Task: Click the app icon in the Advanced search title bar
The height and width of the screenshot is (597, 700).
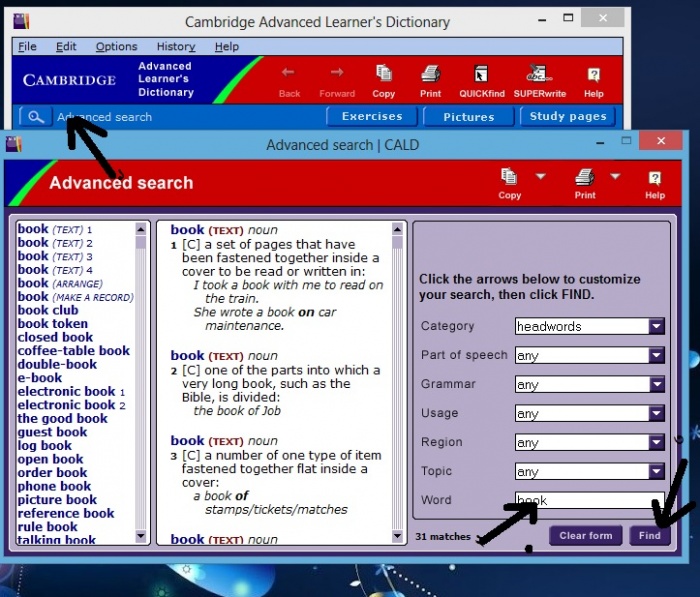Action: (13, 144)
